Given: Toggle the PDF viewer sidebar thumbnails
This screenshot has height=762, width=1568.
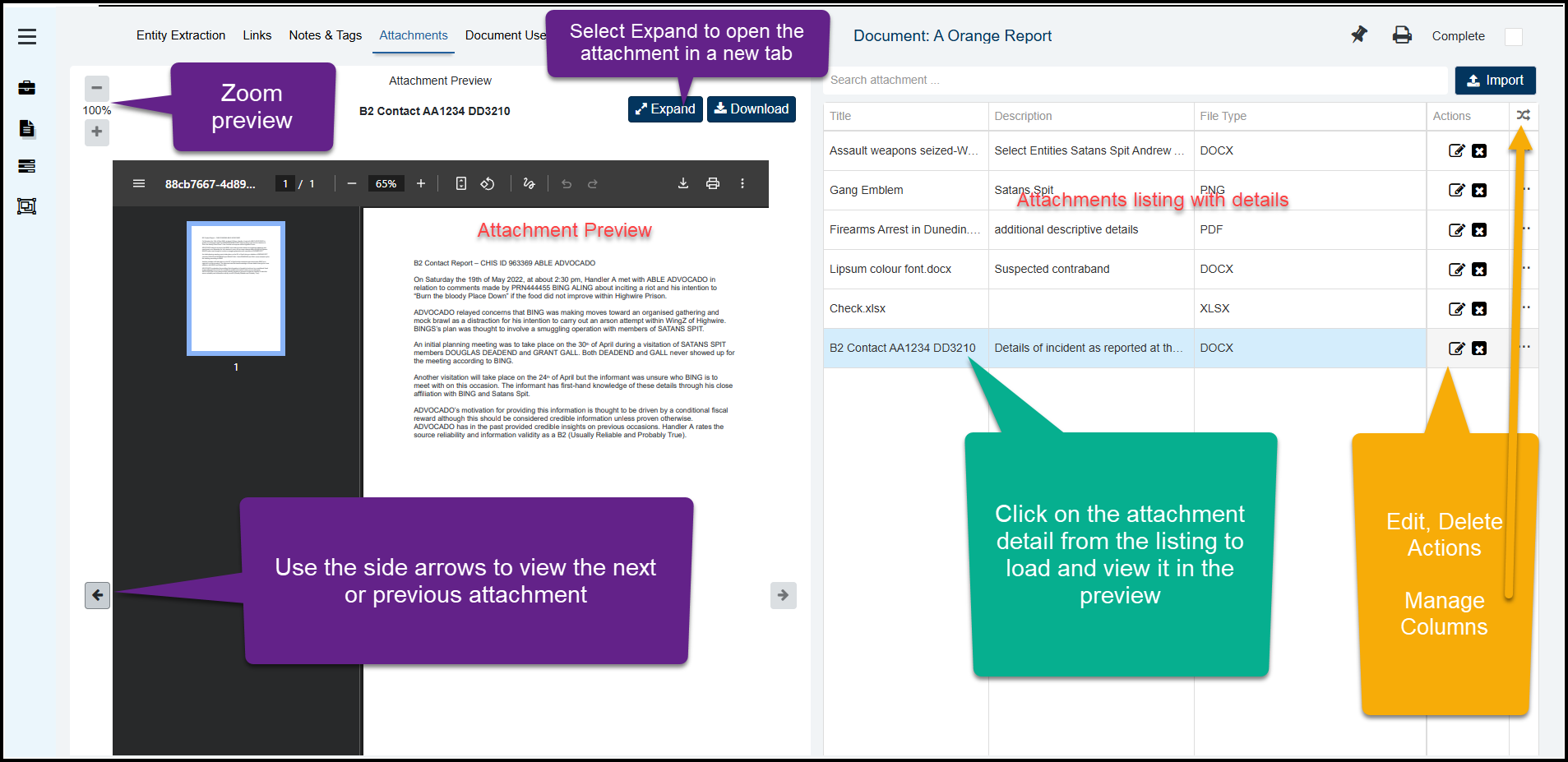Looking at the screenshot, I should (x=139, y=183).
